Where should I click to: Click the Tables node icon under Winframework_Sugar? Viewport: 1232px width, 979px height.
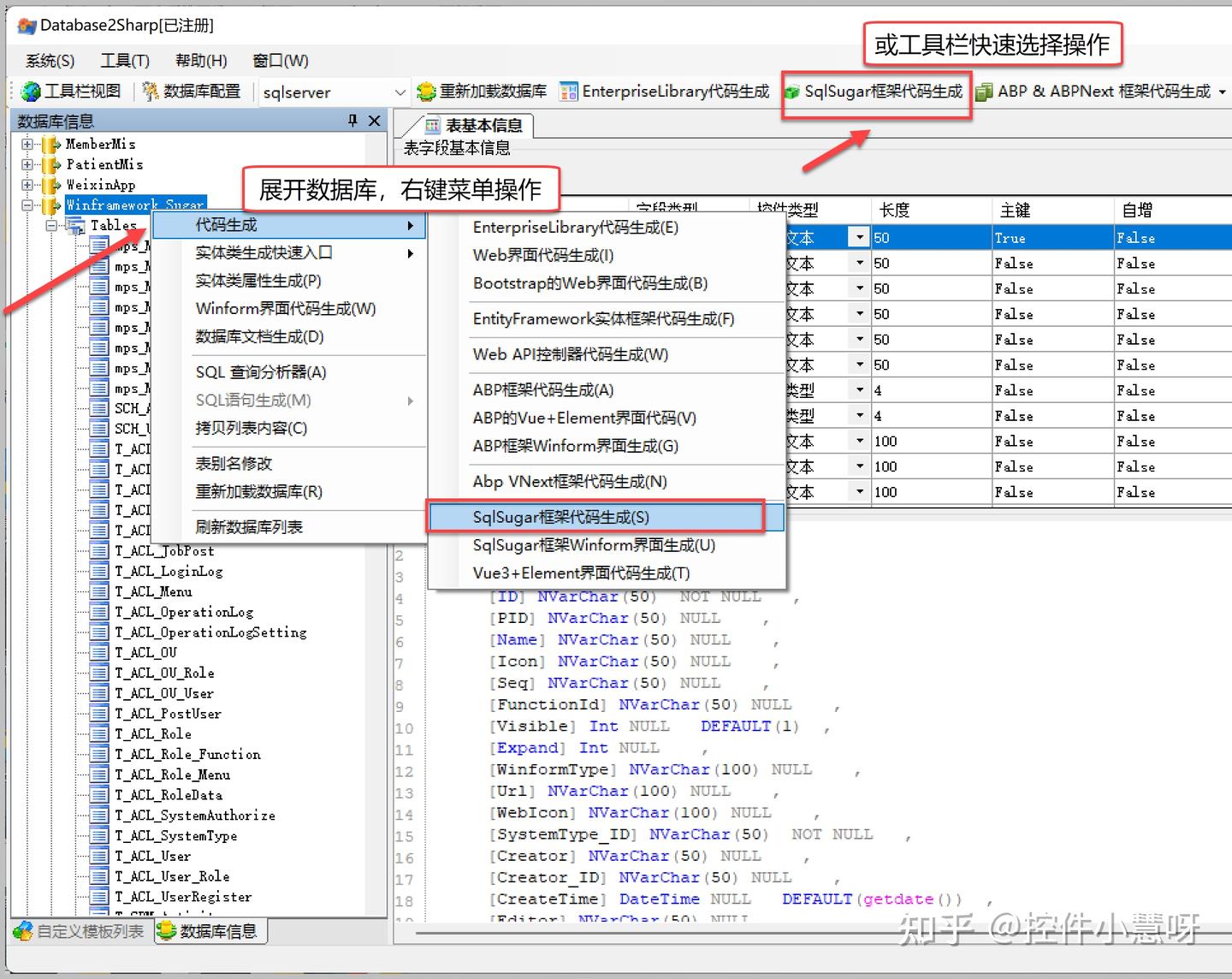point(75,225)
